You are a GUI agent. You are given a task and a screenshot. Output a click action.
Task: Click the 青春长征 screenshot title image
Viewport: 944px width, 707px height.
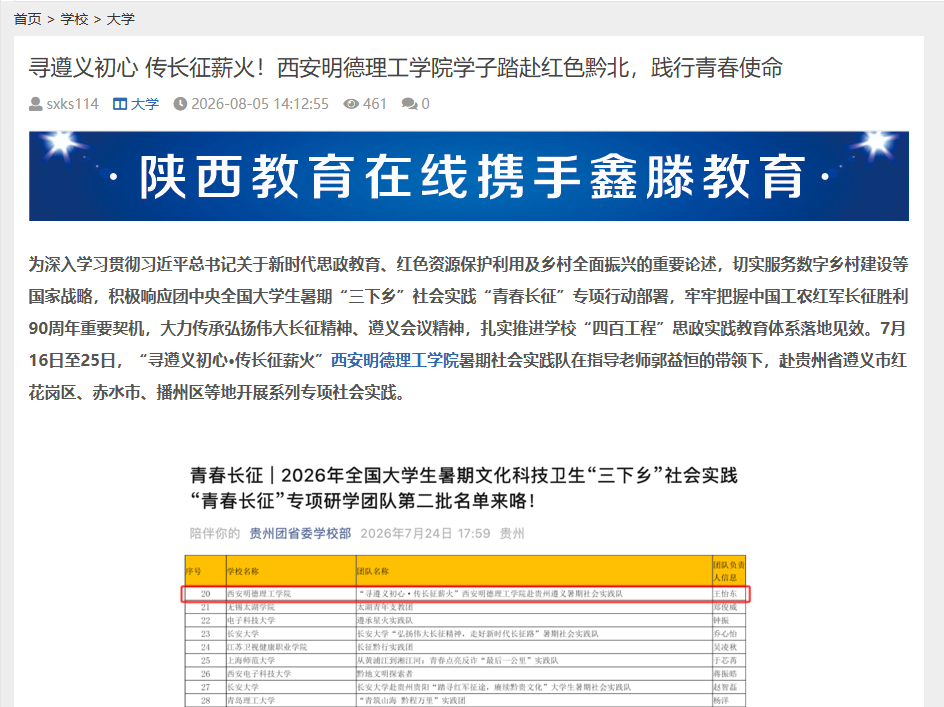coord(464,488)
